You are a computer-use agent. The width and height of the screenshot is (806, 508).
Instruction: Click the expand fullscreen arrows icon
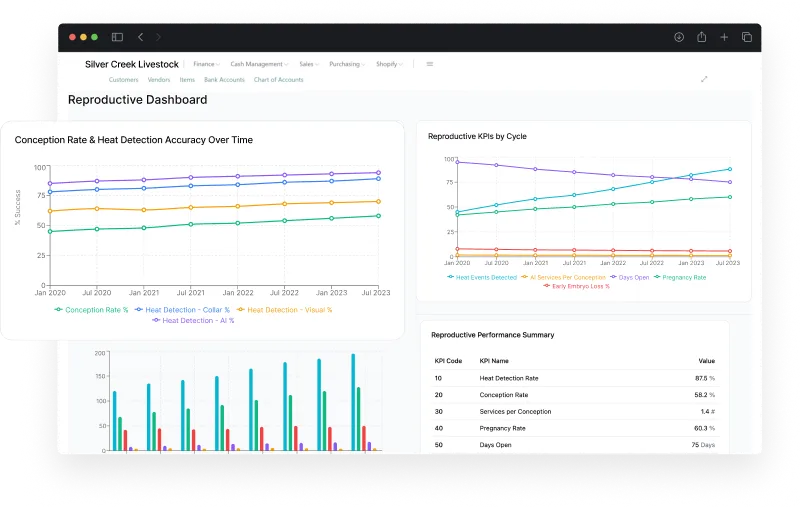point(704,79)
